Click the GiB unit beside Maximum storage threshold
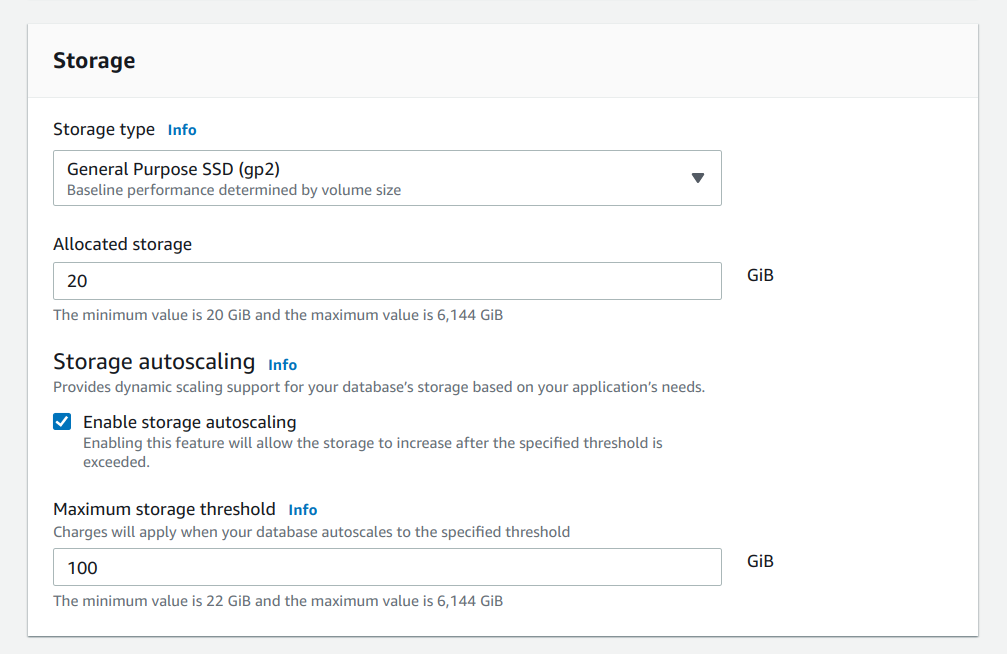This screenshot has width=1008, height=654. point(760,561)
